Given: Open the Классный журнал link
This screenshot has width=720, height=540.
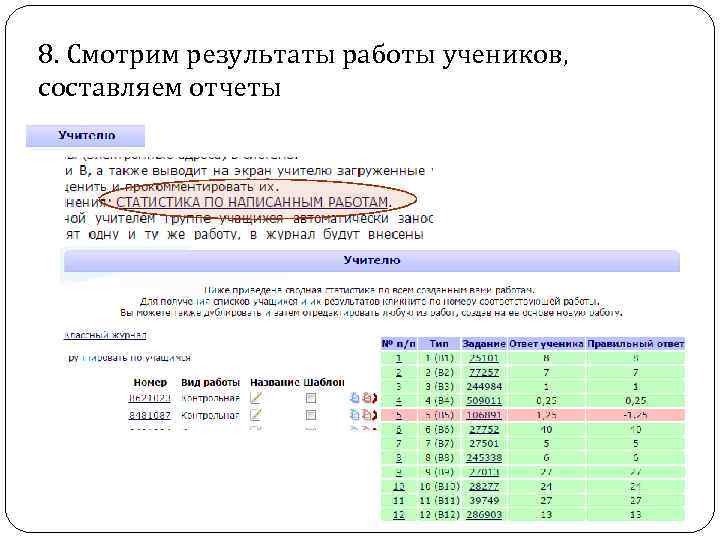Looking at the screenshot, I should (105, 335).
